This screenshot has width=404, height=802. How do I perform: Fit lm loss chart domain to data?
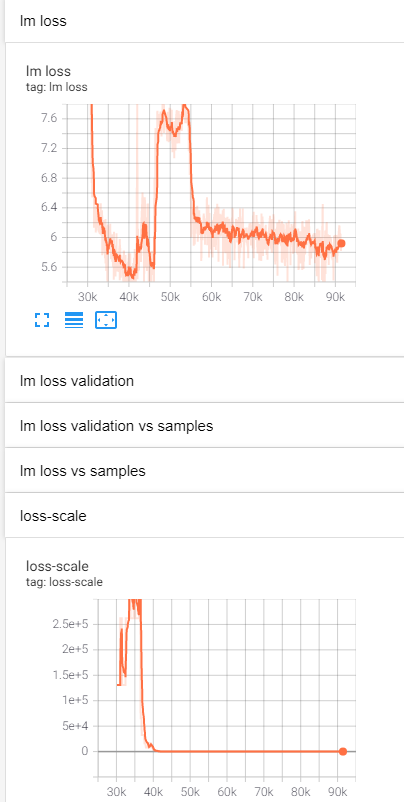pyautogui.click(x=106, y=321)
